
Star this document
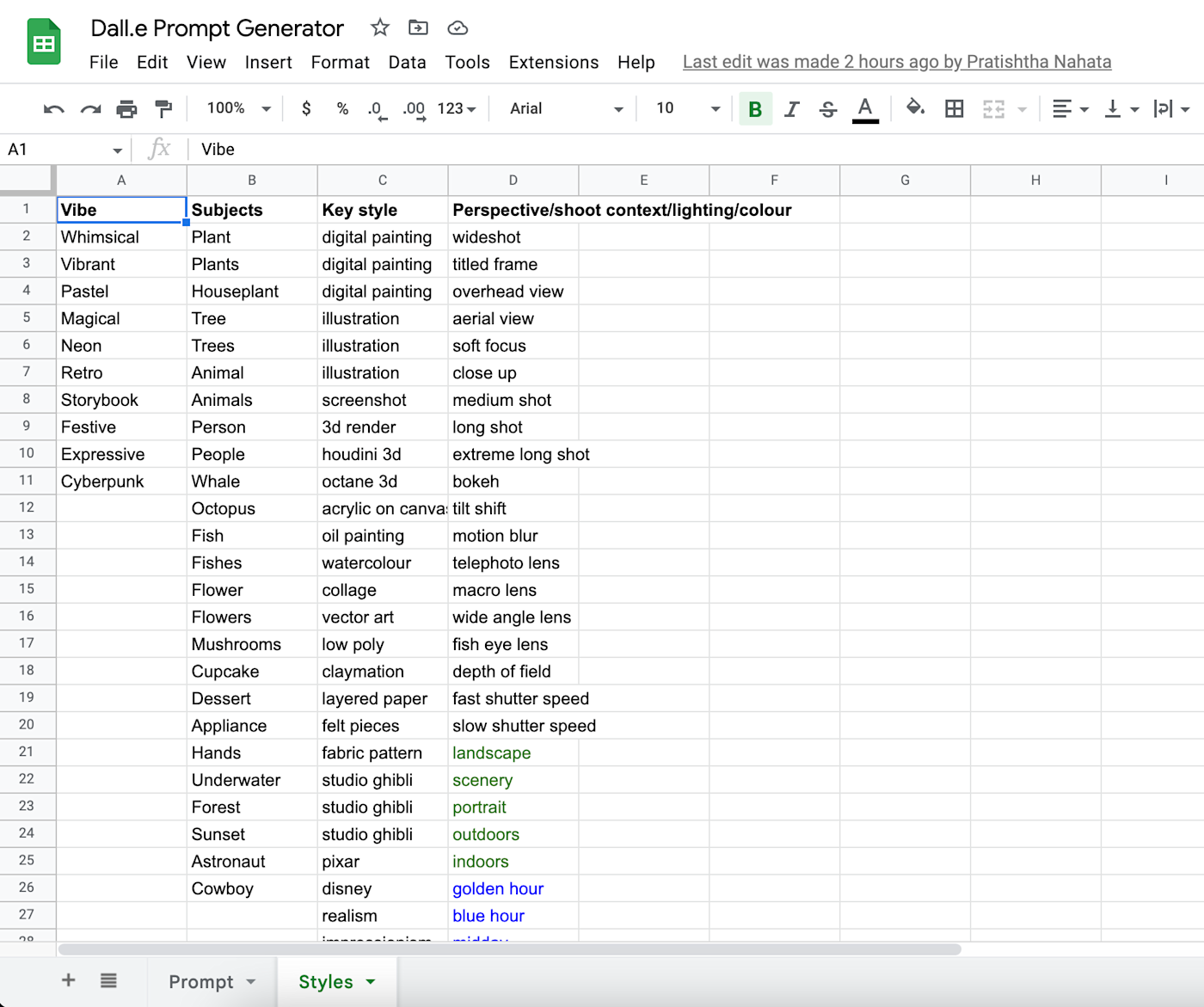click(380, 28)
